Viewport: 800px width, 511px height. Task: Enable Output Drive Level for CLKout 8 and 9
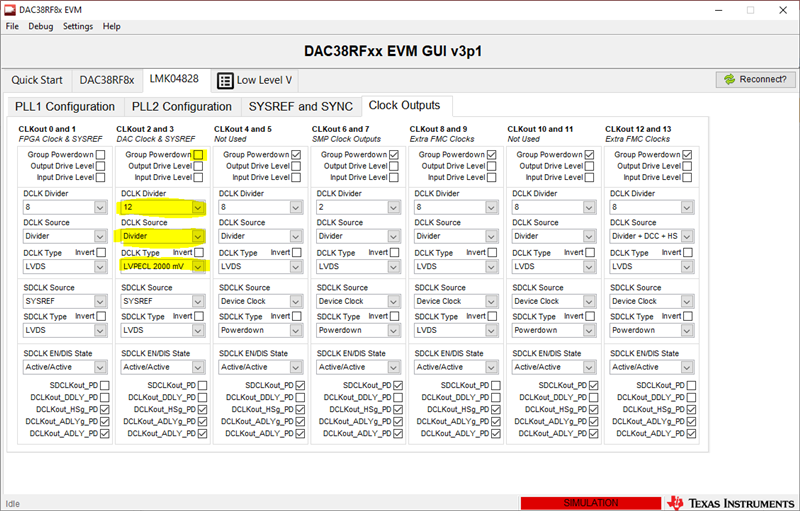[491, 166]
